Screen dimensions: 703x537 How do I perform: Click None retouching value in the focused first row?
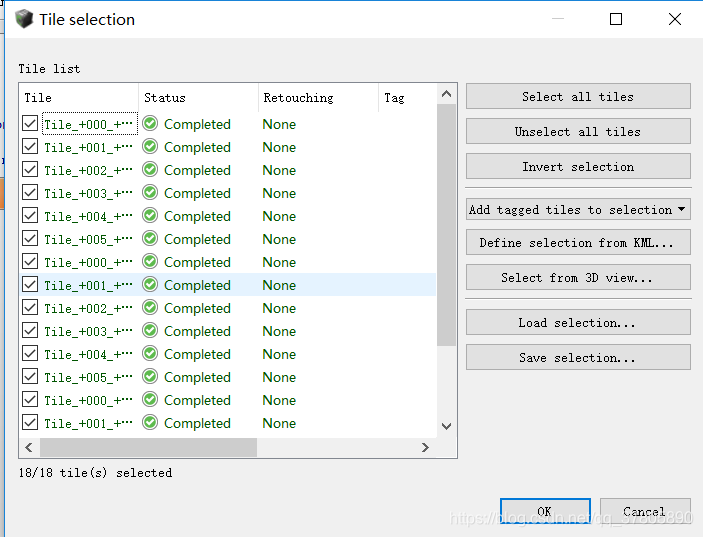pos(279,124)
